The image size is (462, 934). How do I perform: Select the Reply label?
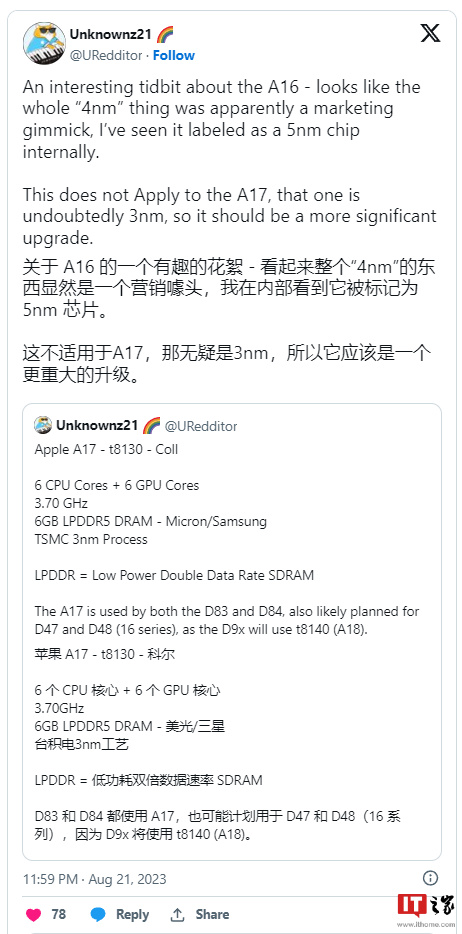pyautogui.click(x=132, y=914)
